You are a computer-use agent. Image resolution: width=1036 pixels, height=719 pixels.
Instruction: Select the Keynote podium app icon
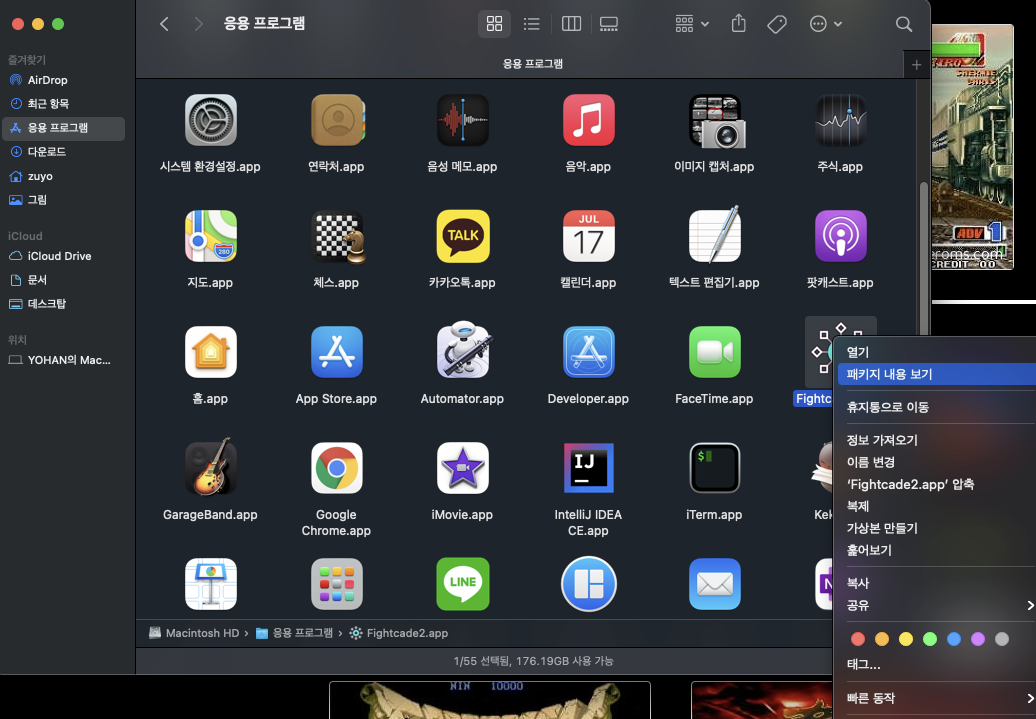(x=211, y=584)
